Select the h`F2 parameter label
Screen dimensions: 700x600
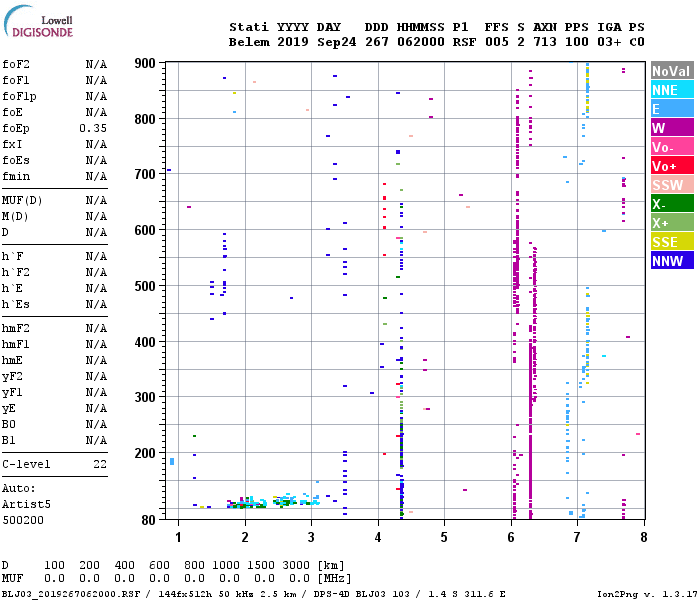tap(16, 272)
